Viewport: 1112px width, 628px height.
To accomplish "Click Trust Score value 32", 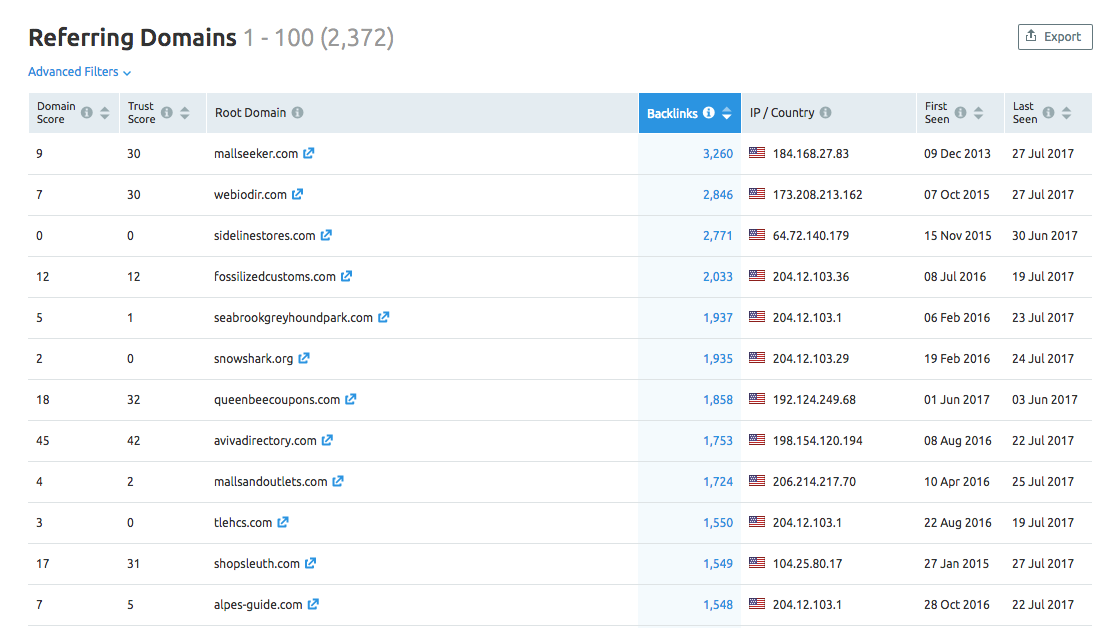I will [x=133, y=400].
